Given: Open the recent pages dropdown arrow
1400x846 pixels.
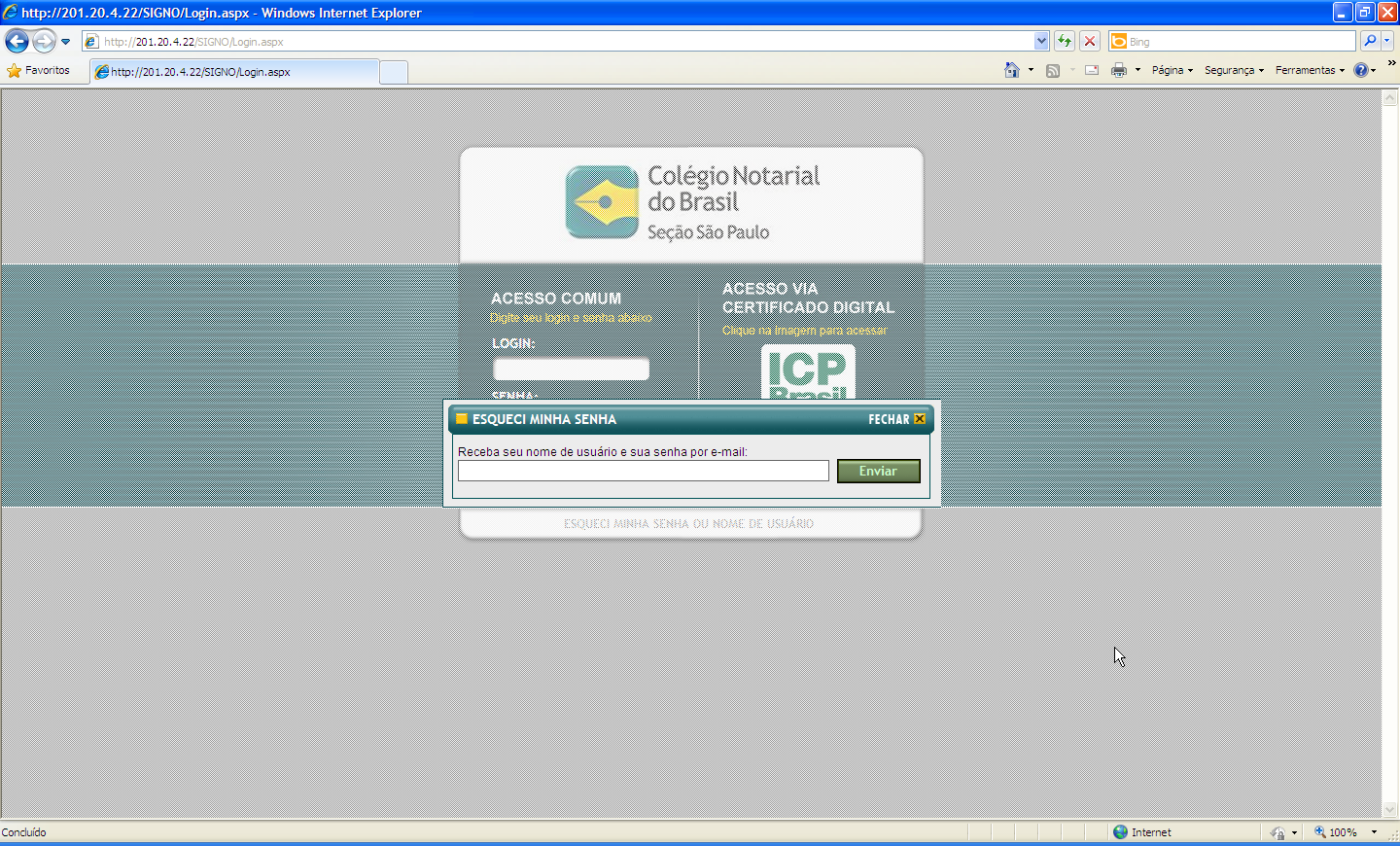Looking at the screenshot, I should 65,42.
